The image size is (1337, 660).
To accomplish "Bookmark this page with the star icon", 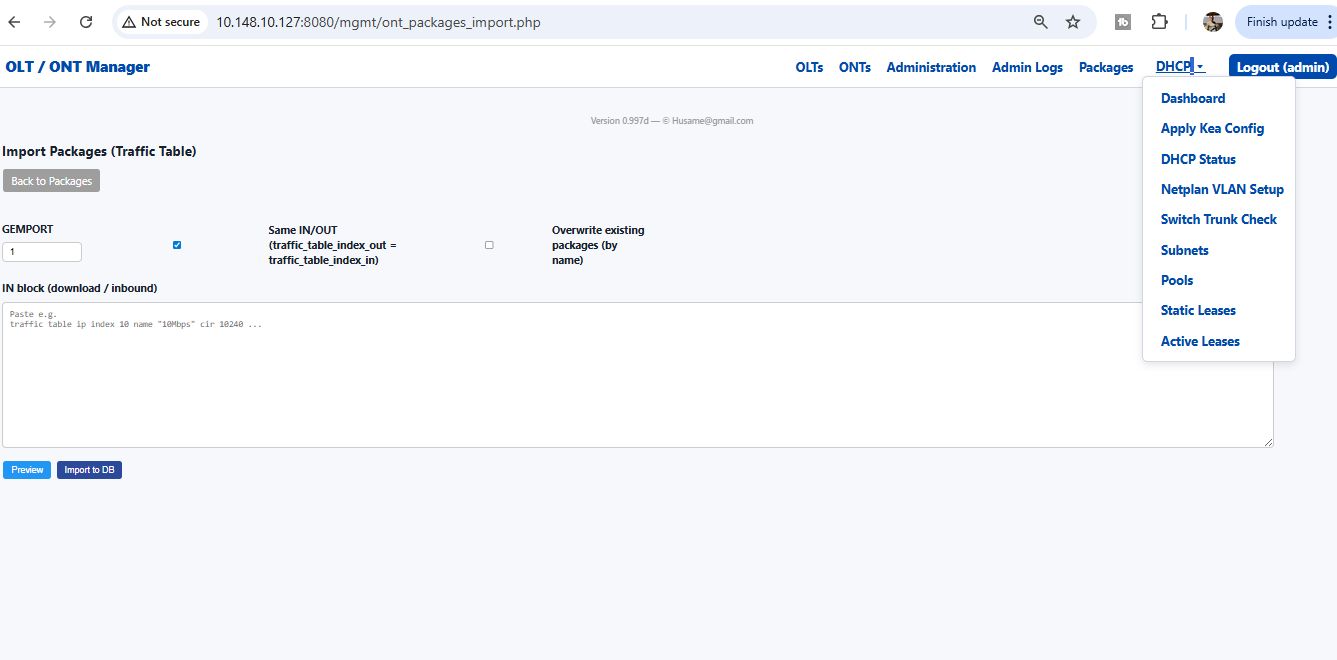I will pyautogui.click(x=1072, y=20).
